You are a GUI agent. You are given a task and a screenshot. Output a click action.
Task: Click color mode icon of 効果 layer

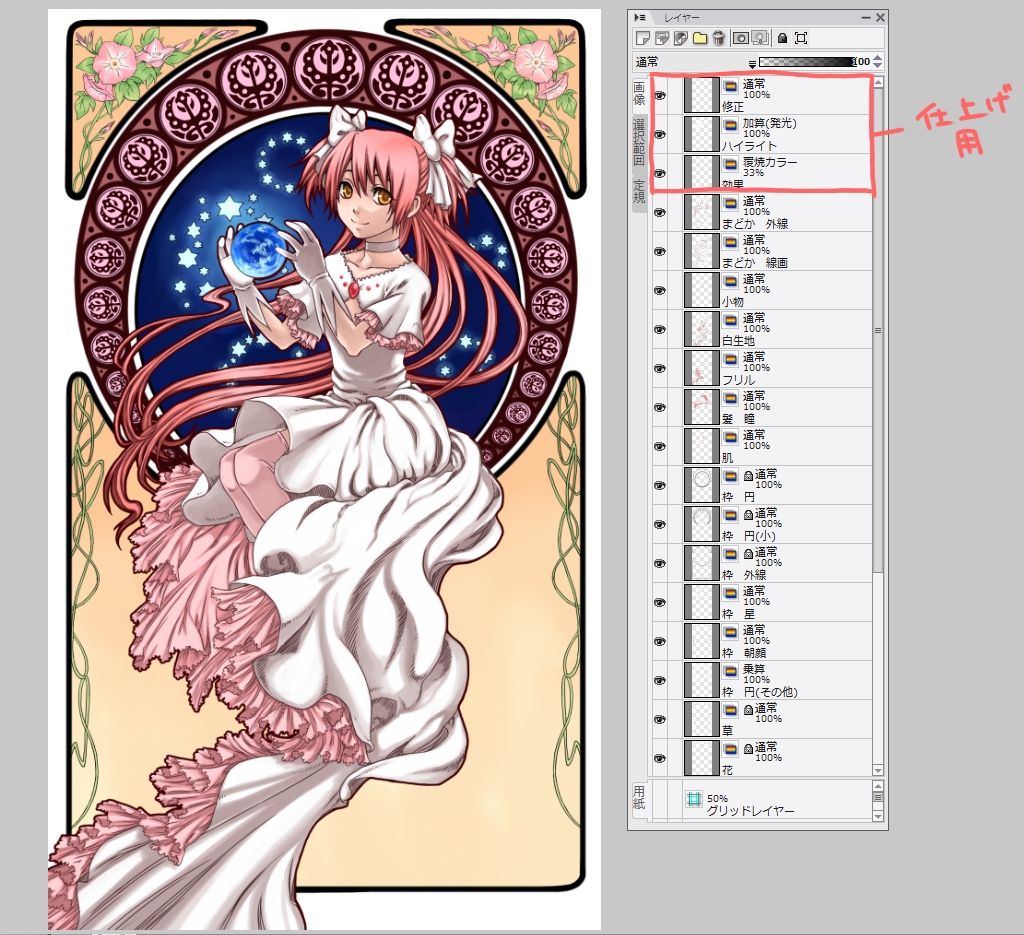(x=731, y=163)
